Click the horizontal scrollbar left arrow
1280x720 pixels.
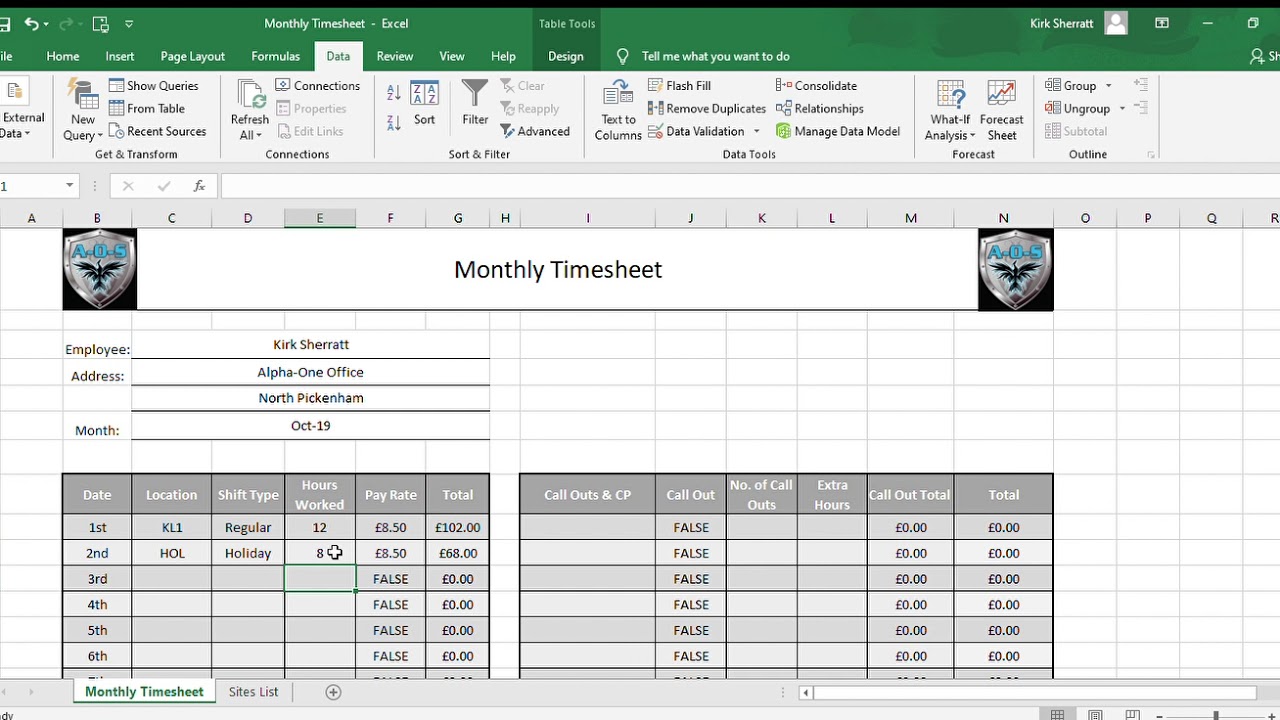[x=806, y=692]
